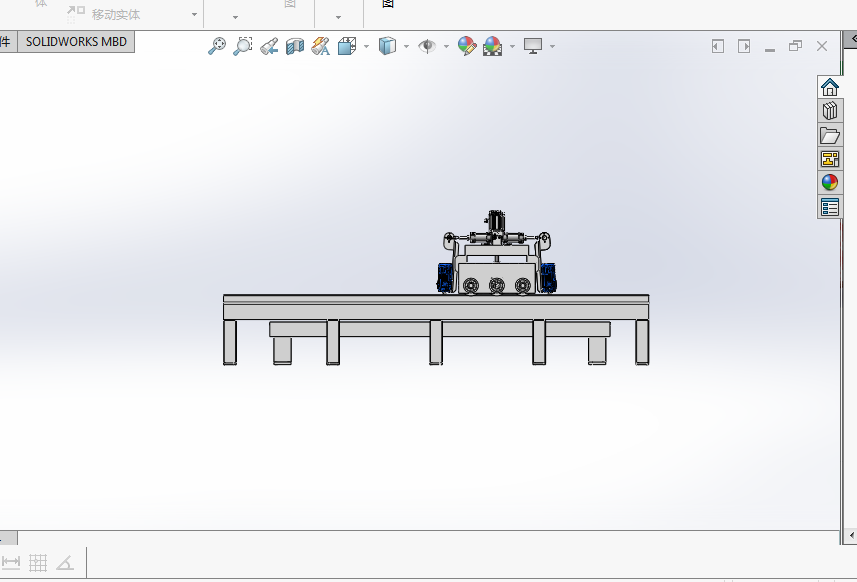The image size is (857, 582).
Task: Open Dynamic Annotation Views icon
Action: [321, 46]
